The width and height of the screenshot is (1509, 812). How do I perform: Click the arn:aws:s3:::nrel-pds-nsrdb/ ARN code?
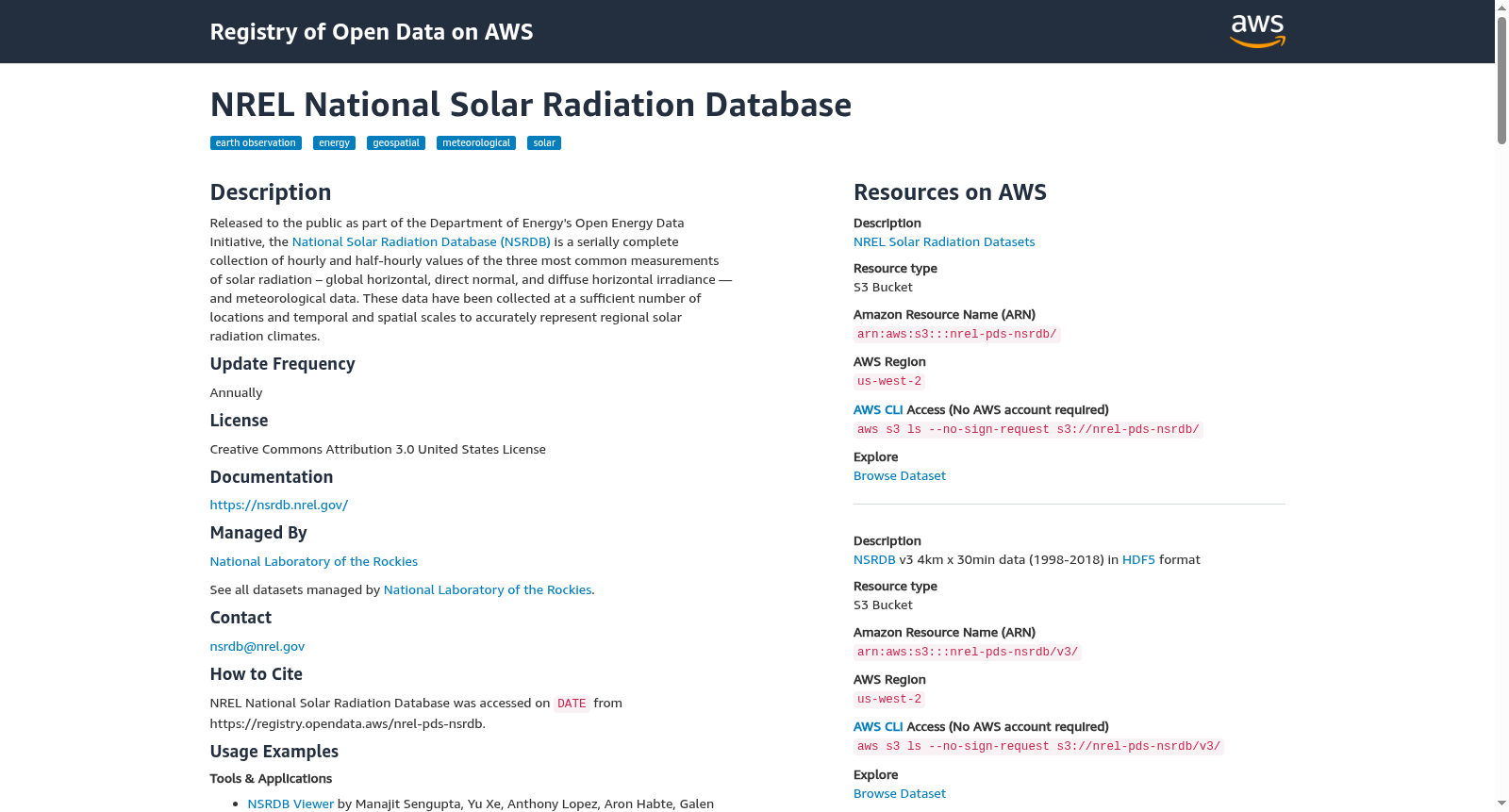pos(957,335)
